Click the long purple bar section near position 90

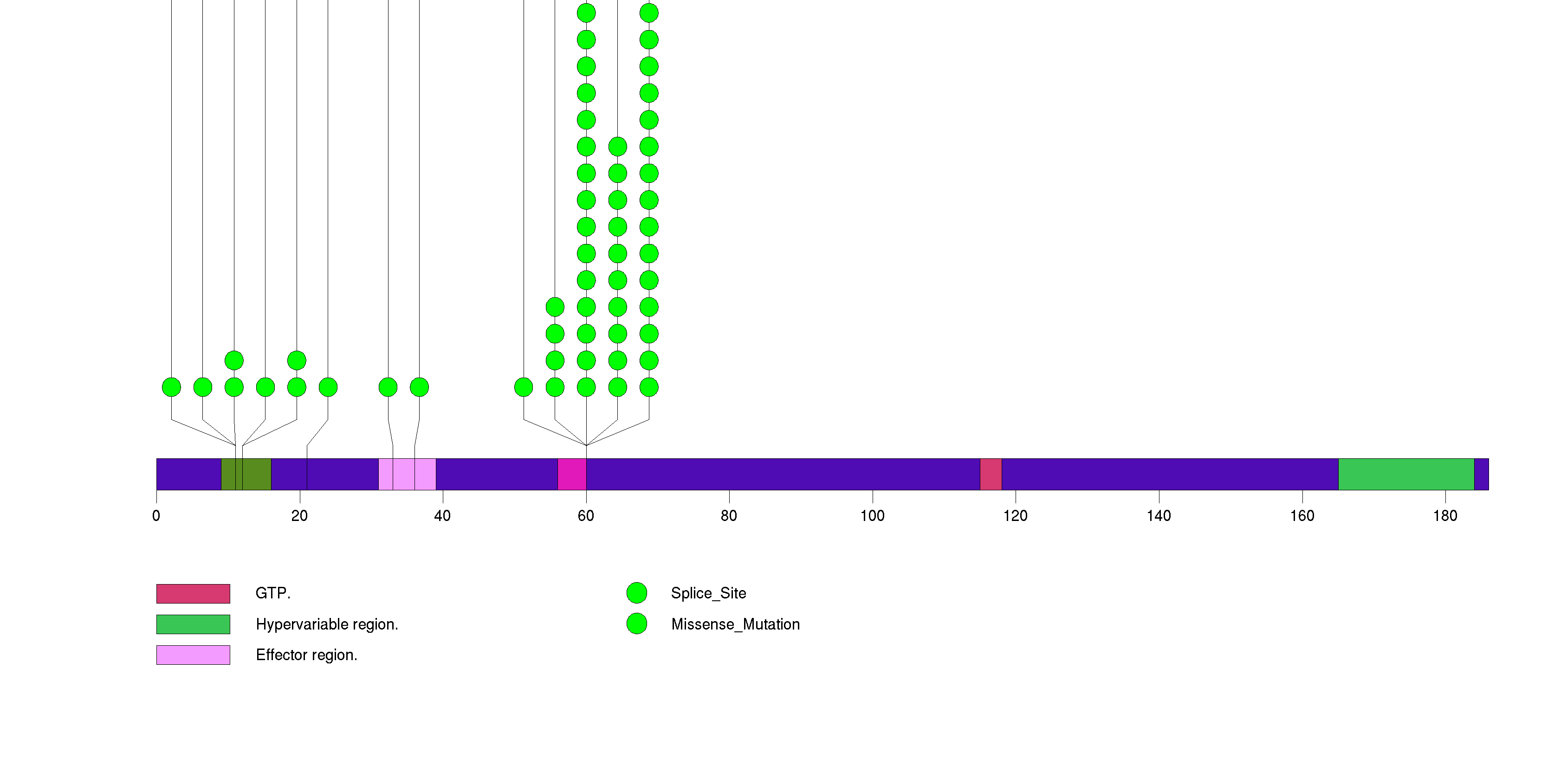click(801, 474)
